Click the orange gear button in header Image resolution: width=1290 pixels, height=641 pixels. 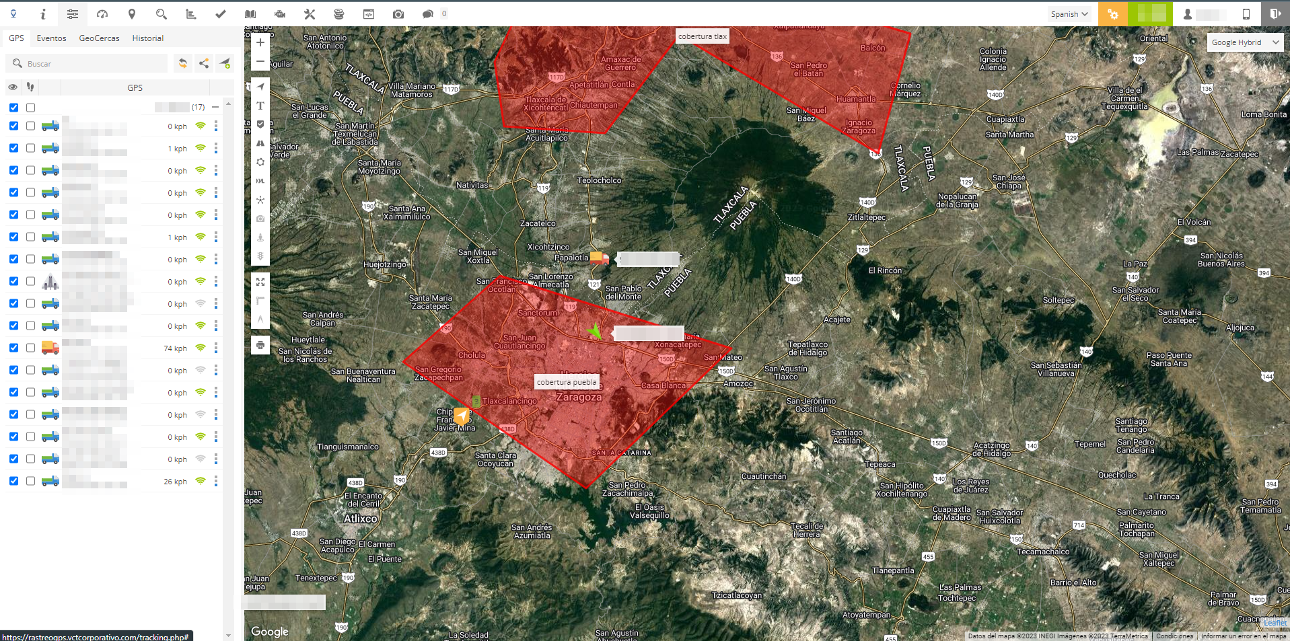(x=1112, y=14)
